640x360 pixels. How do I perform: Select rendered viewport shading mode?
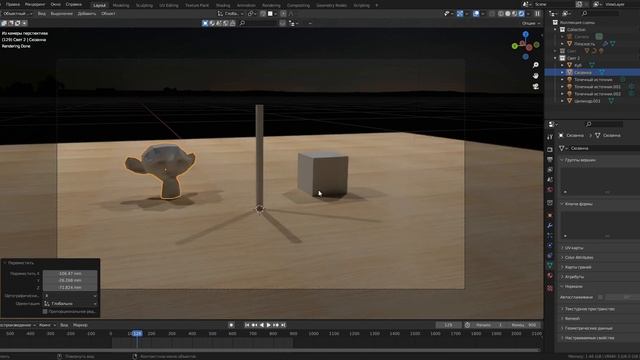(522, 13)
